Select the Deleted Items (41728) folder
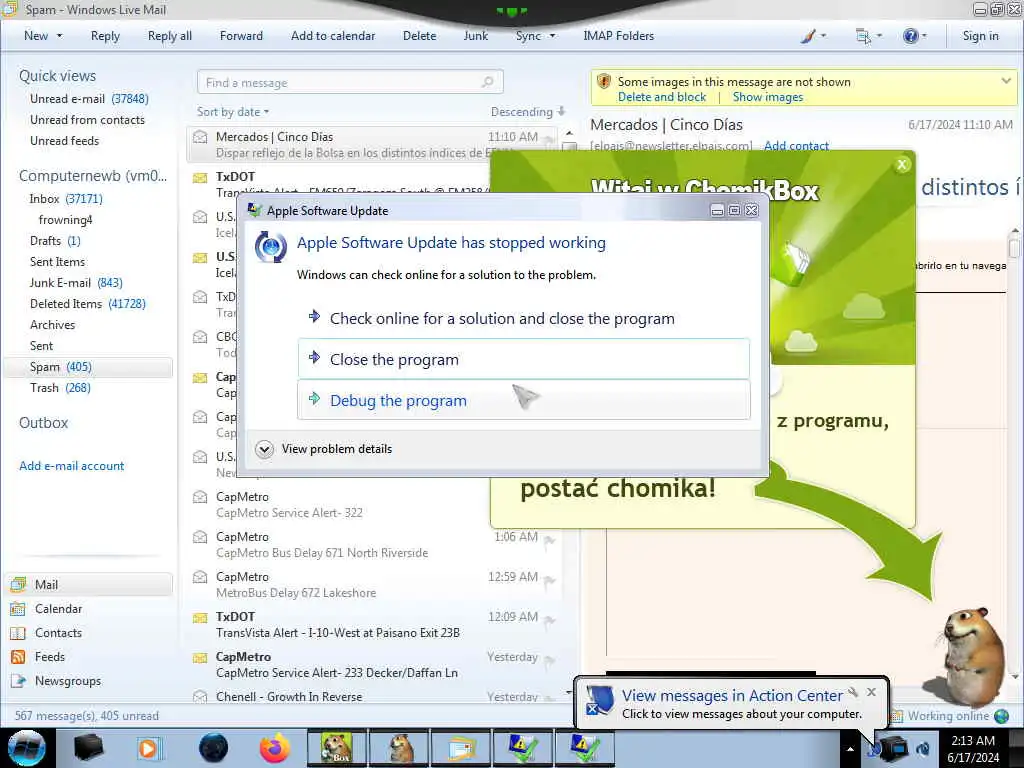This screenshot has height=768, width=1024. [88, 304]
